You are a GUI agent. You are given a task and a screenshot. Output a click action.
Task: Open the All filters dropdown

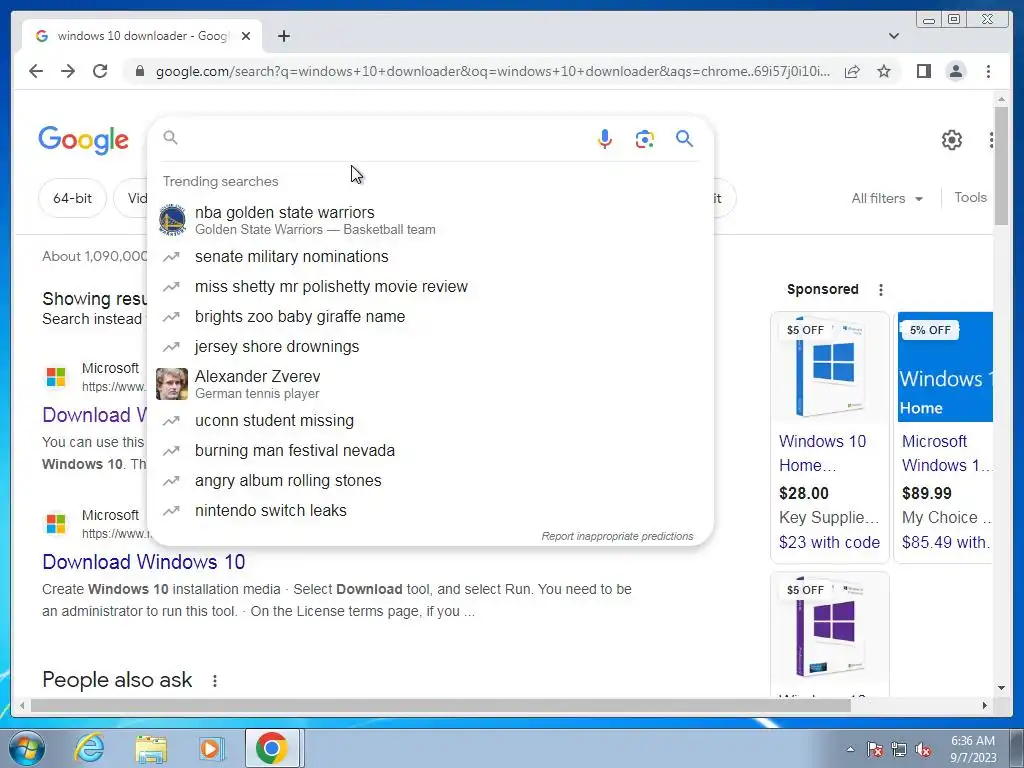click(x=887, y=199)
